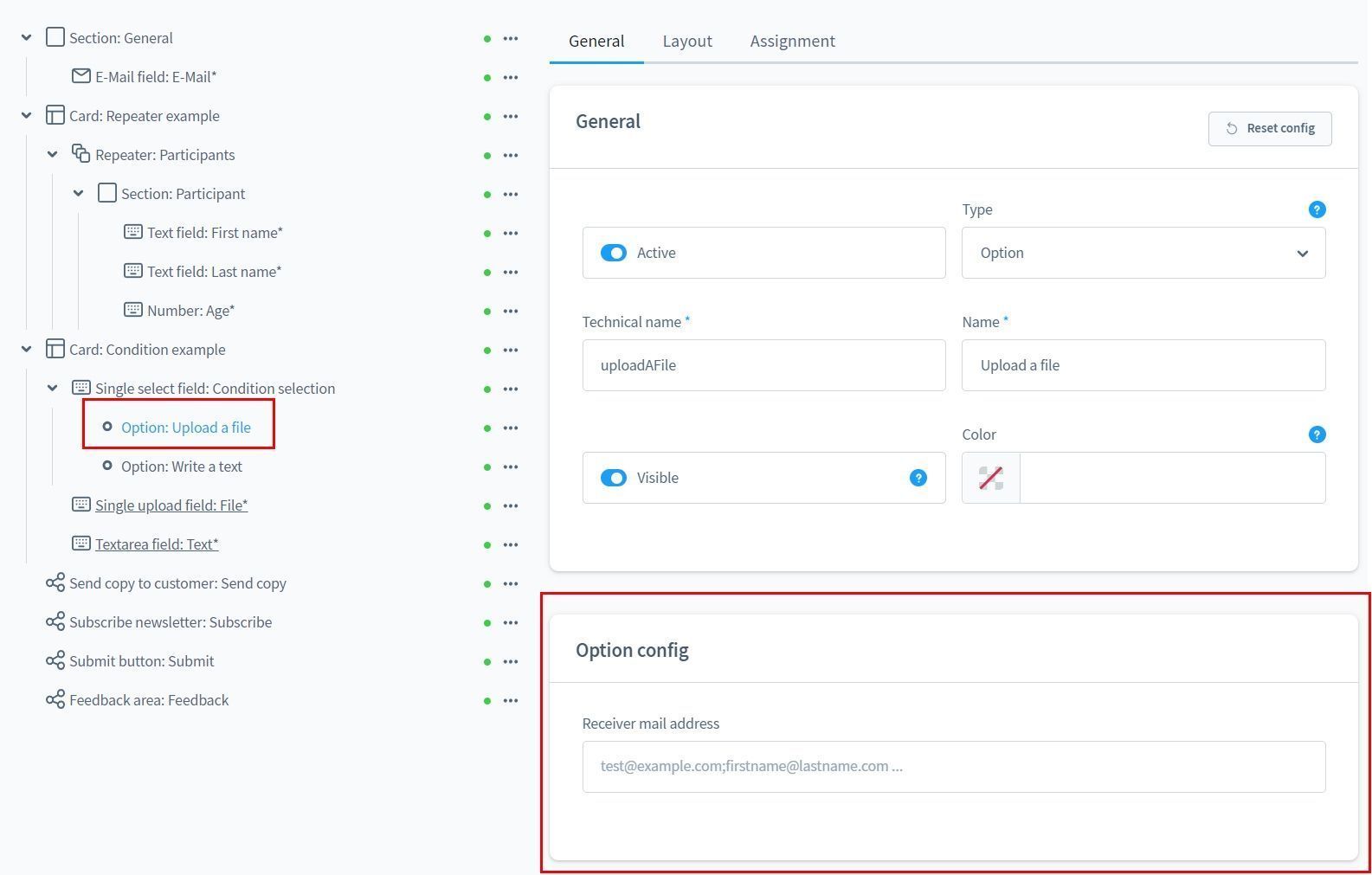Click the help icon next to Type
Viewport: 1372px width, 875px height.
(x=1316, y=209)
